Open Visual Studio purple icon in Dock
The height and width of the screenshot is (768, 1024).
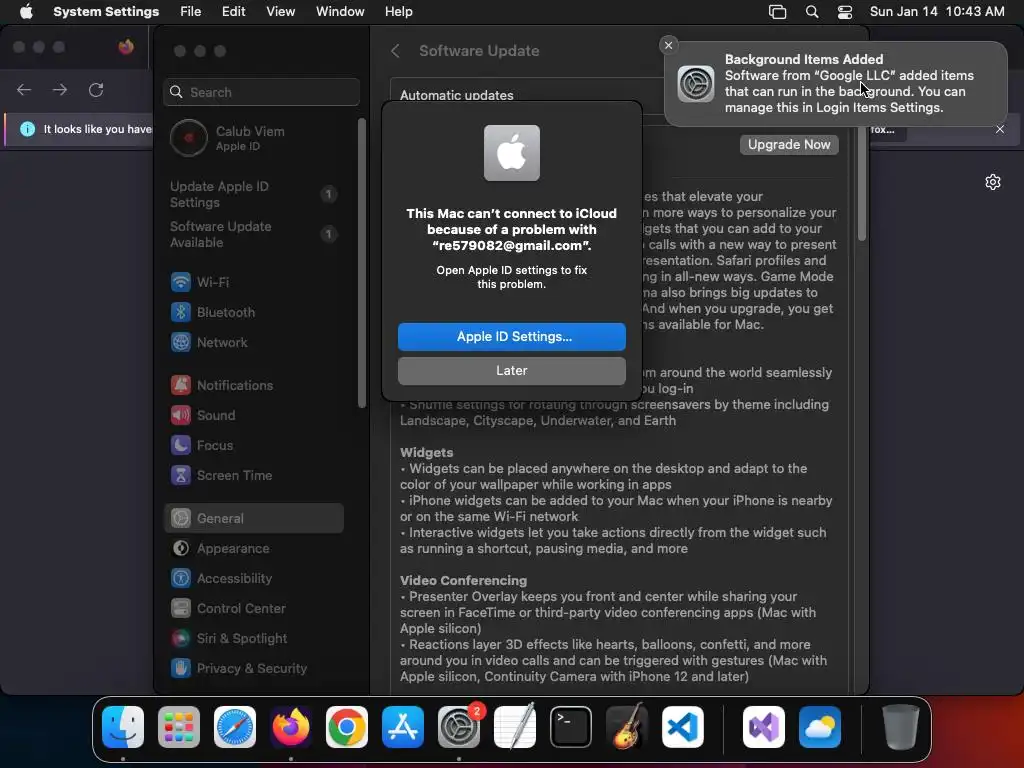point(764,727)
